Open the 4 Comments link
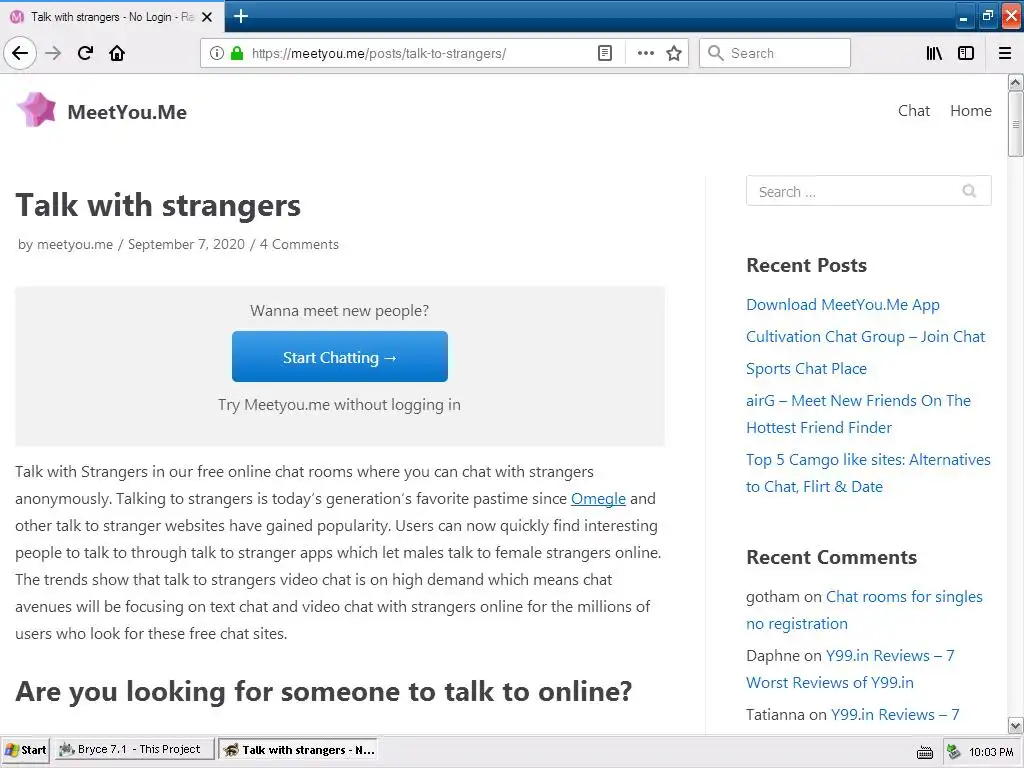 tap(299, 244)
